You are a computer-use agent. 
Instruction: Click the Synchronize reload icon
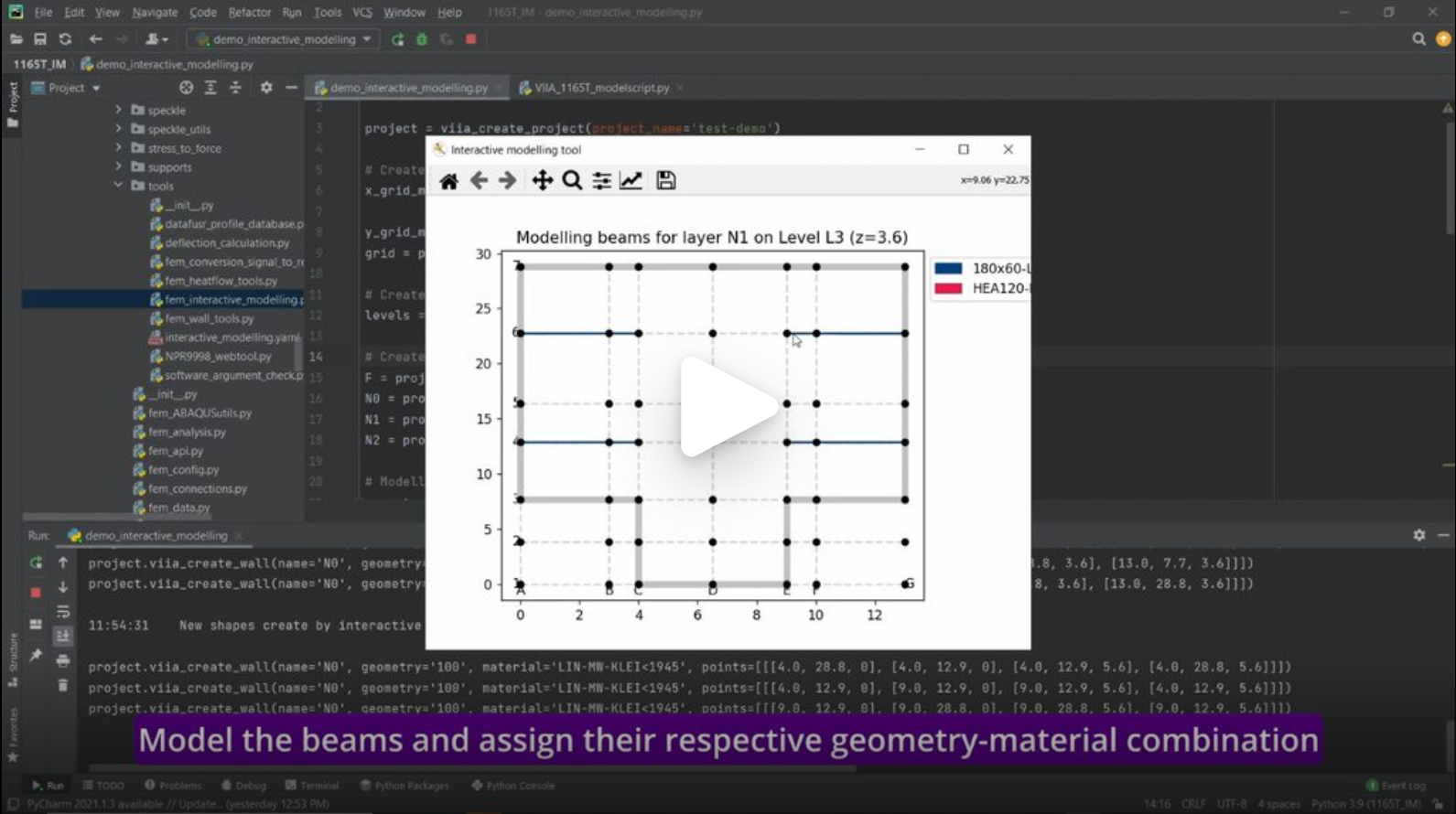click(x=65, y=39)
